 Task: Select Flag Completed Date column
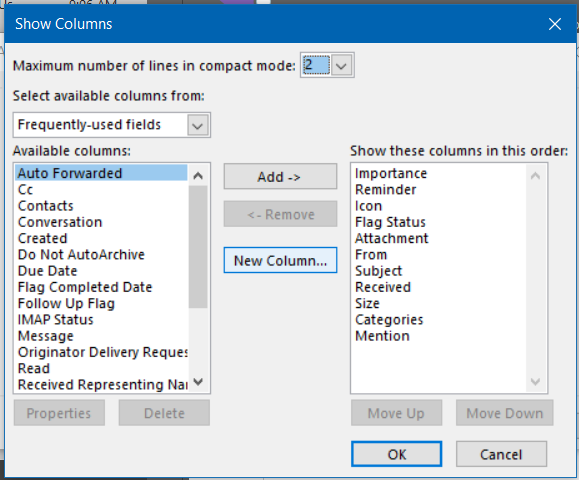102,287
